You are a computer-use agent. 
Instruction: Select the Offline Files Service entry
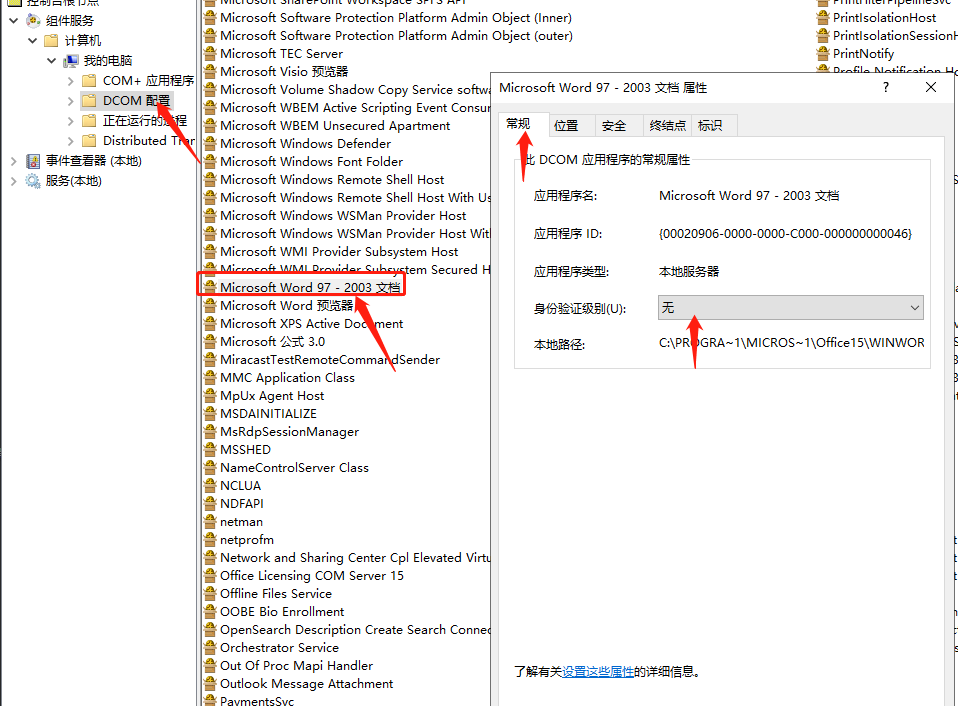pyautogui.click(x=276, y=594)
